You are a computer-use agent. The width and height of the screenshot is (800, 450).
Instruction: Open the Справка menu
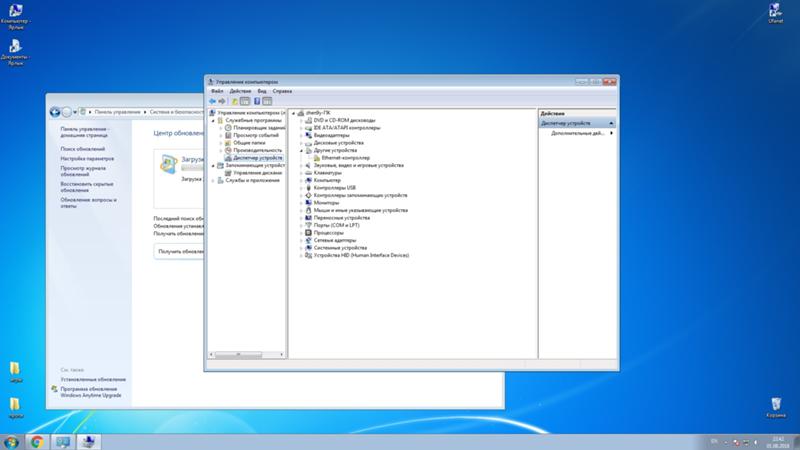point(282,91)
